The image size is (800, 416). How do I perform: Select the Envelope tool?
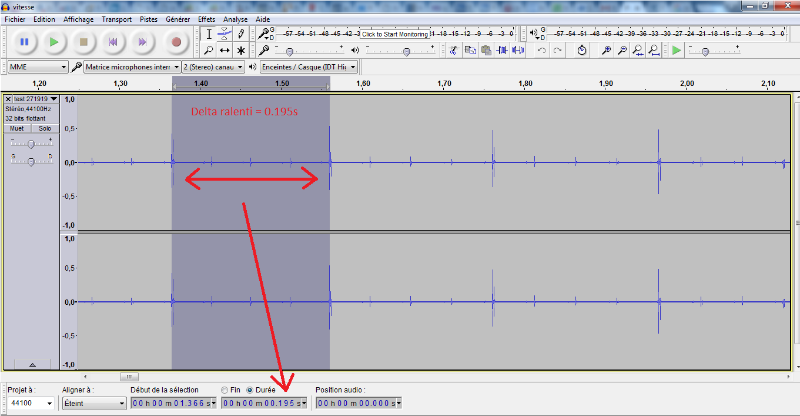pos(224,34)
